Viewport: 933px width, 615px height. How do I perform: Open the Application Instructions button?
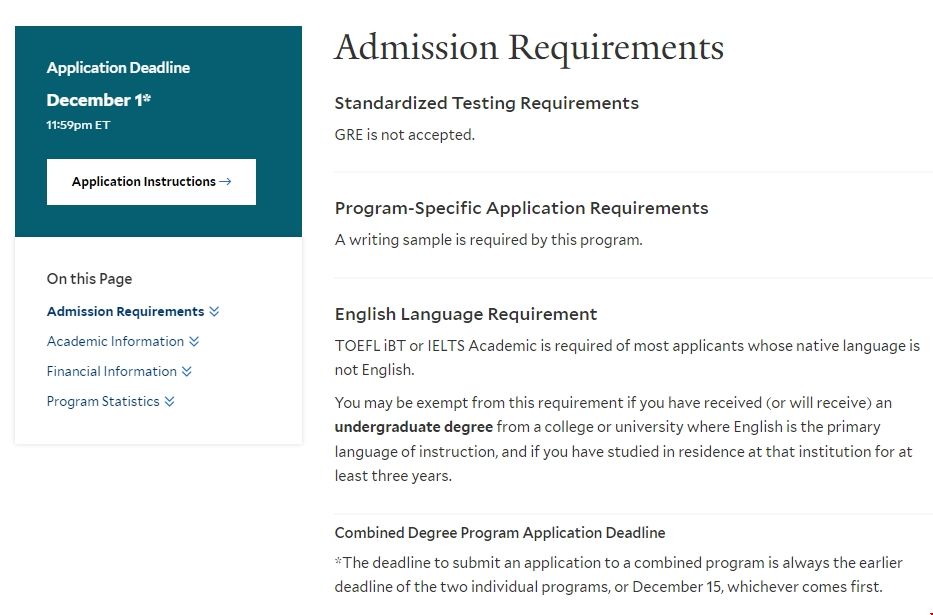click(x=151, y=182)
